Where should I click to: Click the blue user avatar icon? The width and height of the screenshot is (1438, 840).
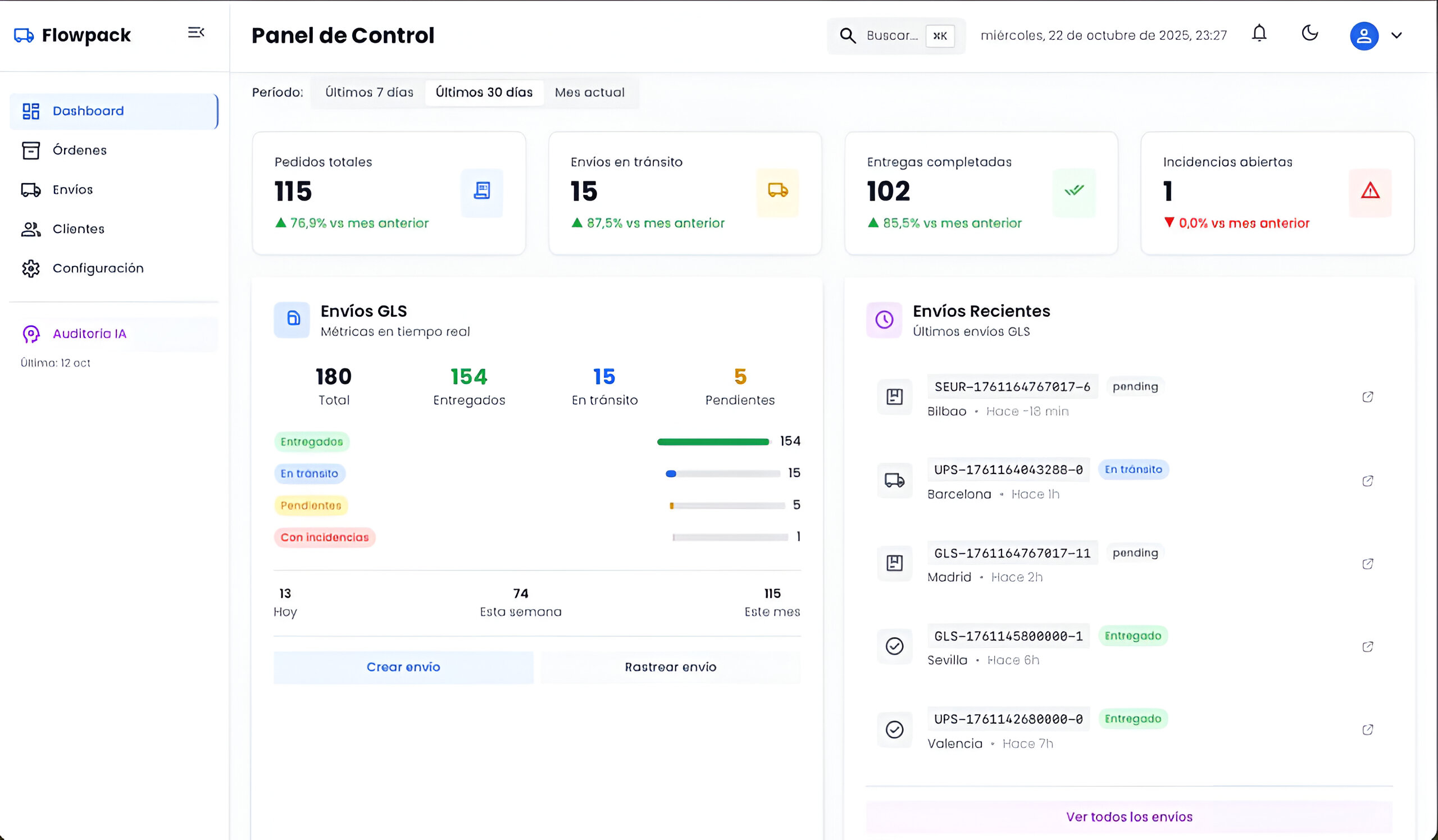point(1363,36)
